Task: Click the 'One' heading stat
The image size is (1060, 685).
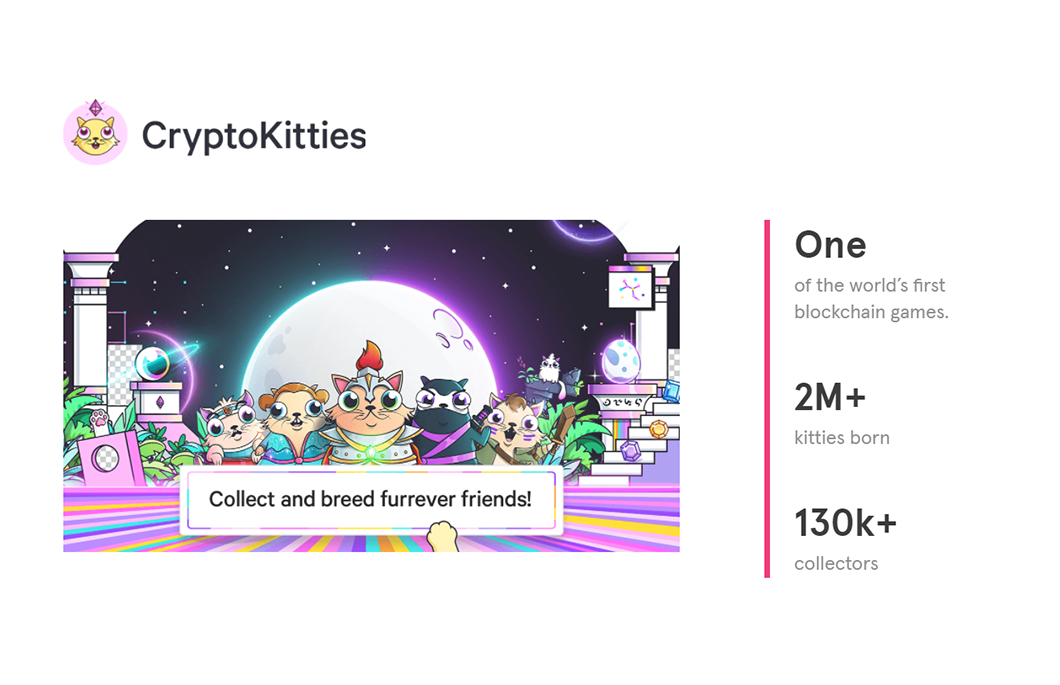Action: [830, 245]
